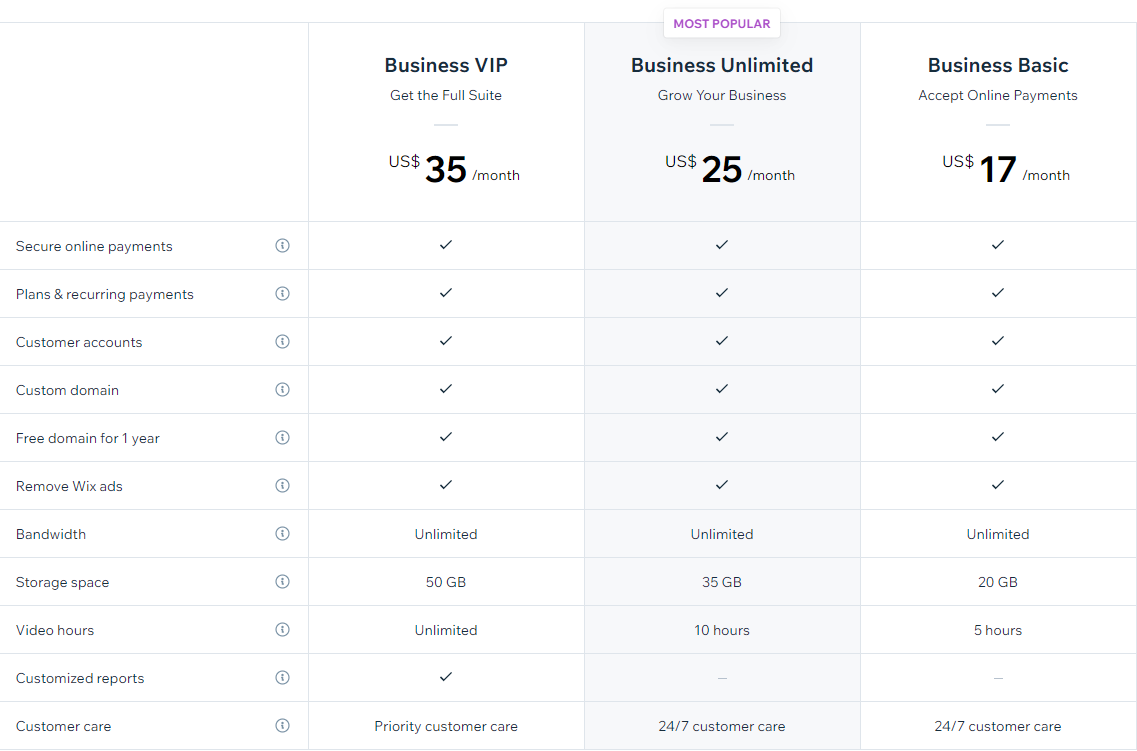
Task: Open the Customer care info icon
Action: point(282,726)
